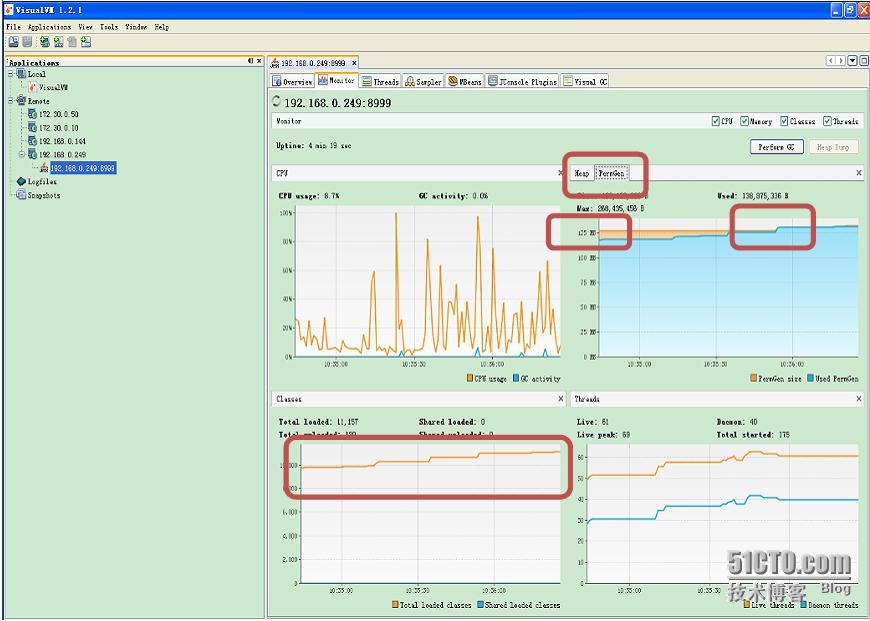Screen dimensions: 870x621
Task: Uncheck the CPU checkbox
Action: (716, 121)
